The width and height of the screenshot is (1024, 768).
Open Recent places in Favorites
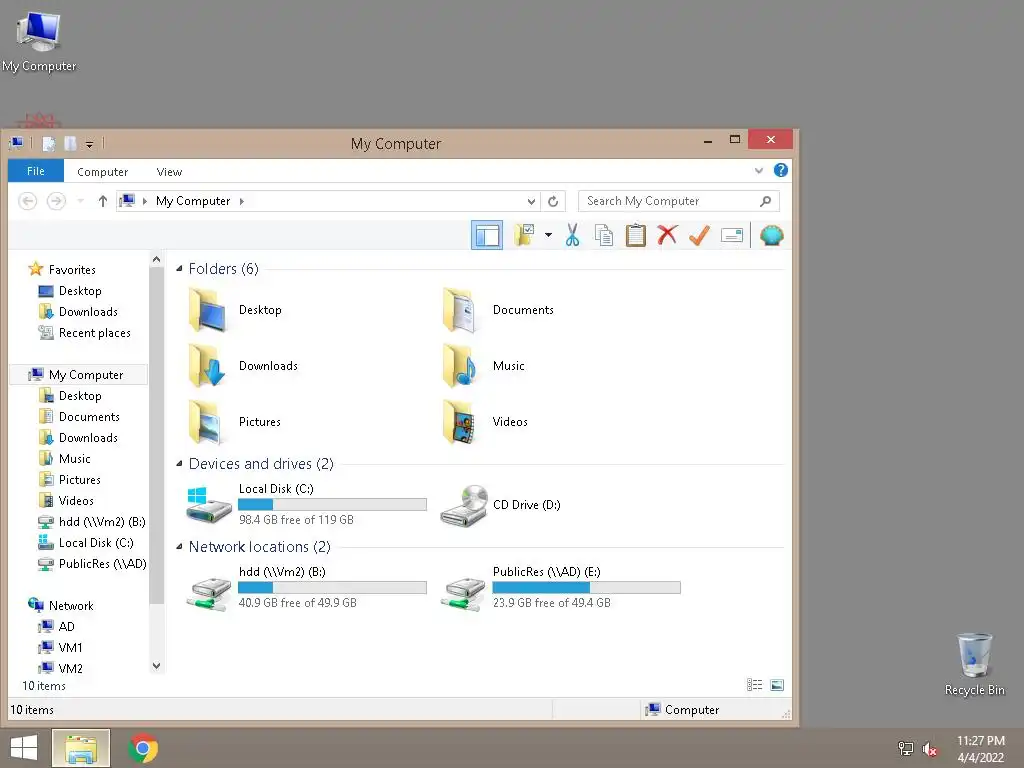(x=95, y=333)
